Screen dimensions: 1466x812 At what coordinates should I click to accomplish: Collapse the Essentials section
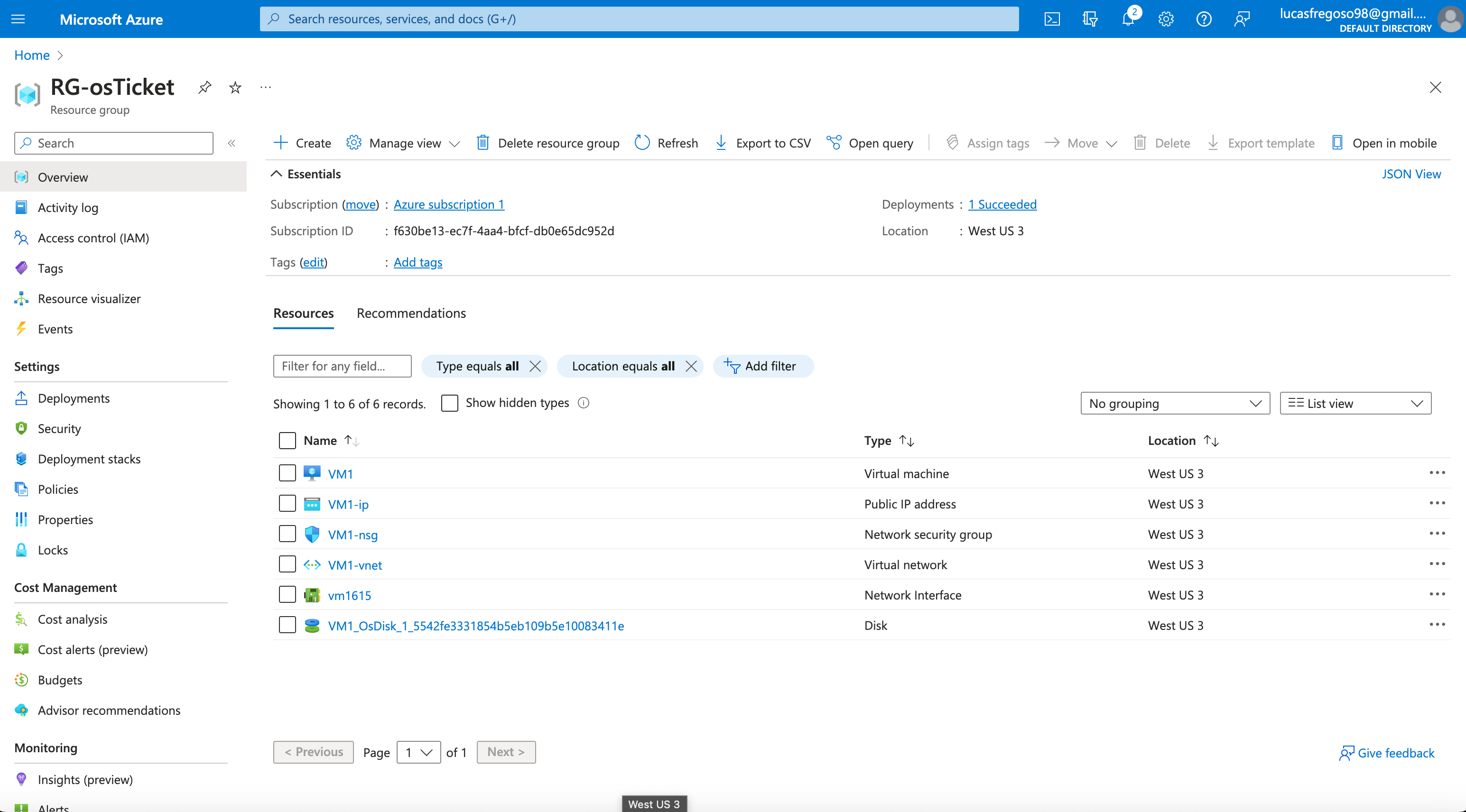pyautogui.click(x=277, y=174)
